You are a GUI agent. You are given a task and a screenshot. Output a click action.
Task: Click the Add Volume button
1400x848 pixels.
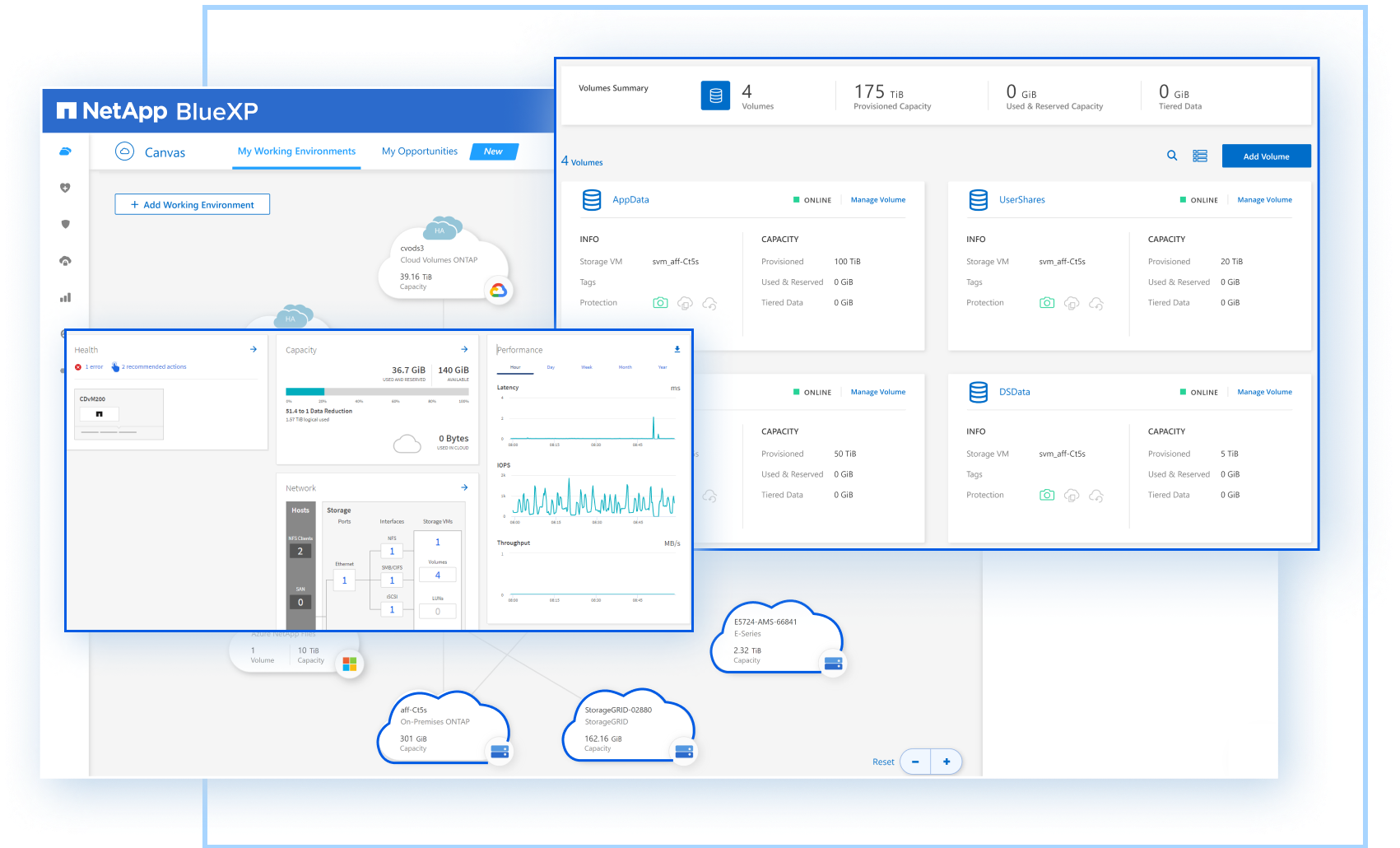click(1266, 156)
